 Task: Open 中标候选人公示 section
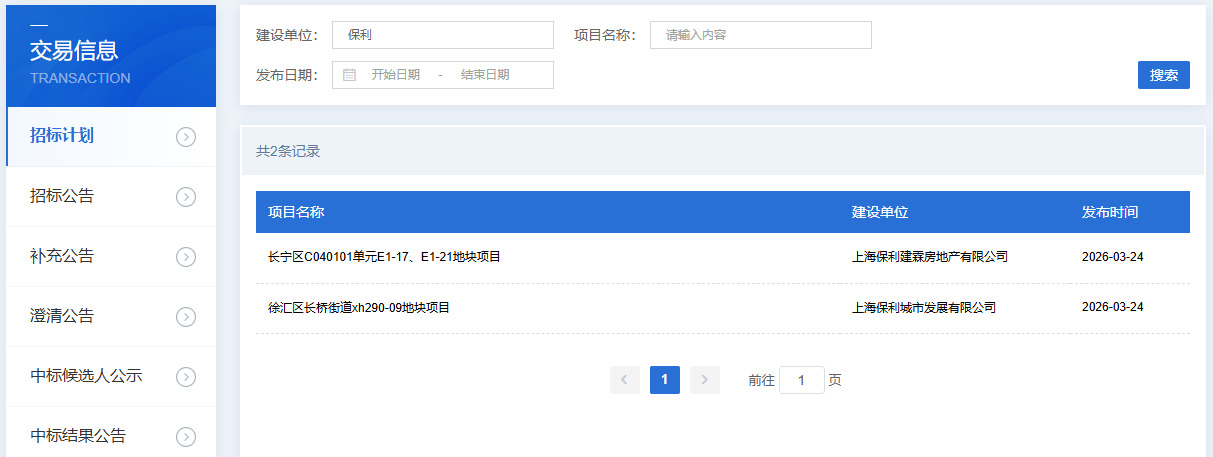(86, 376)
